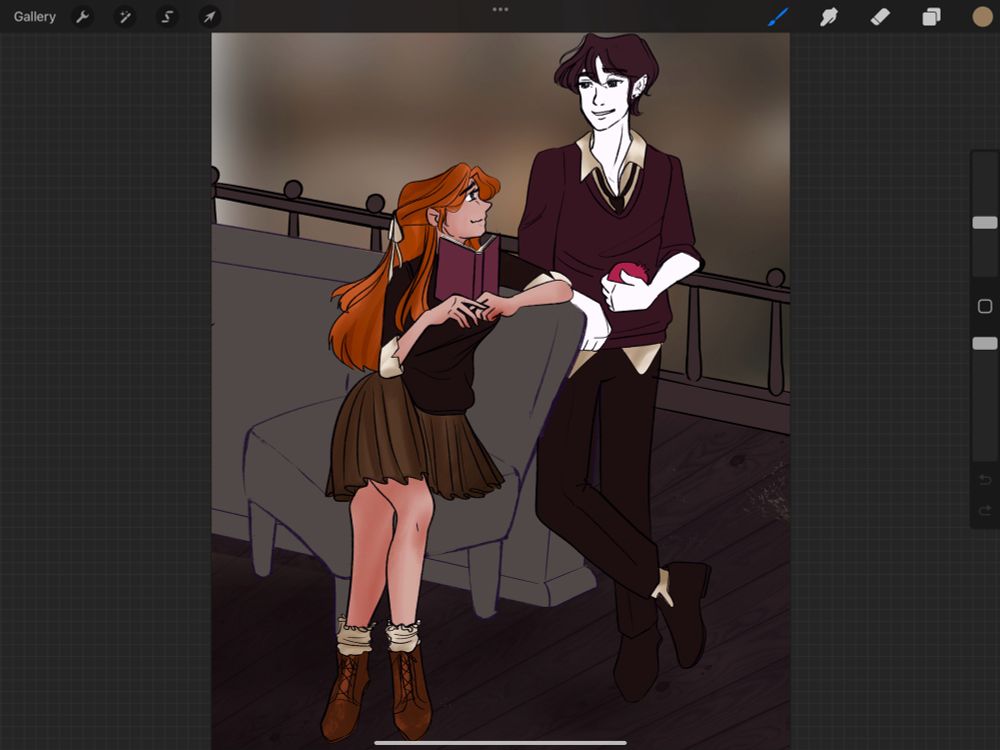The width and height of the screenshot is (1000, 750).
Task: Tap the home indicator bar at bottom
Action: pos(500,742)
